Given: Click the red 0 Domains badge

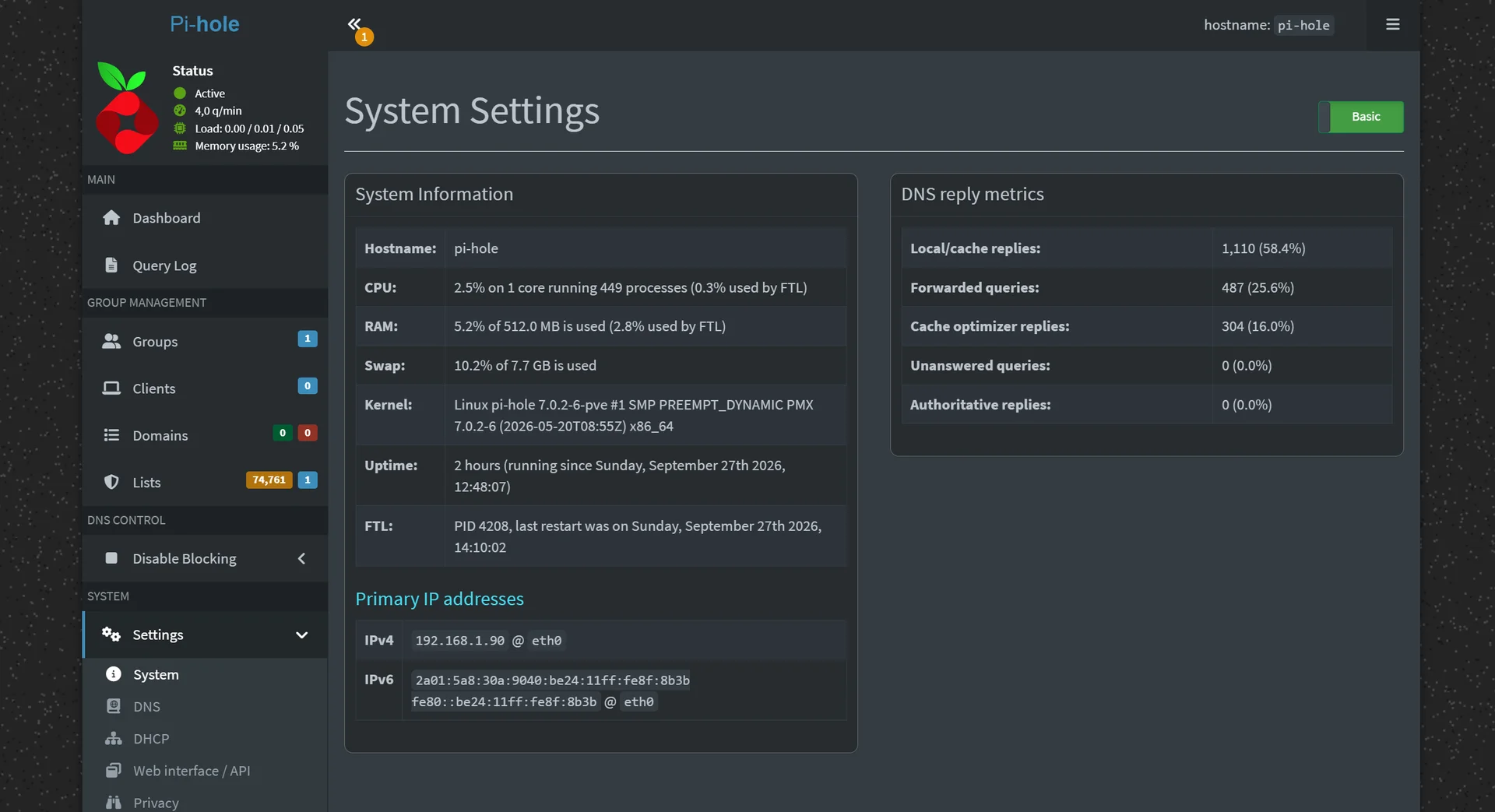Looking at the screenshot, I should [308, 433].
